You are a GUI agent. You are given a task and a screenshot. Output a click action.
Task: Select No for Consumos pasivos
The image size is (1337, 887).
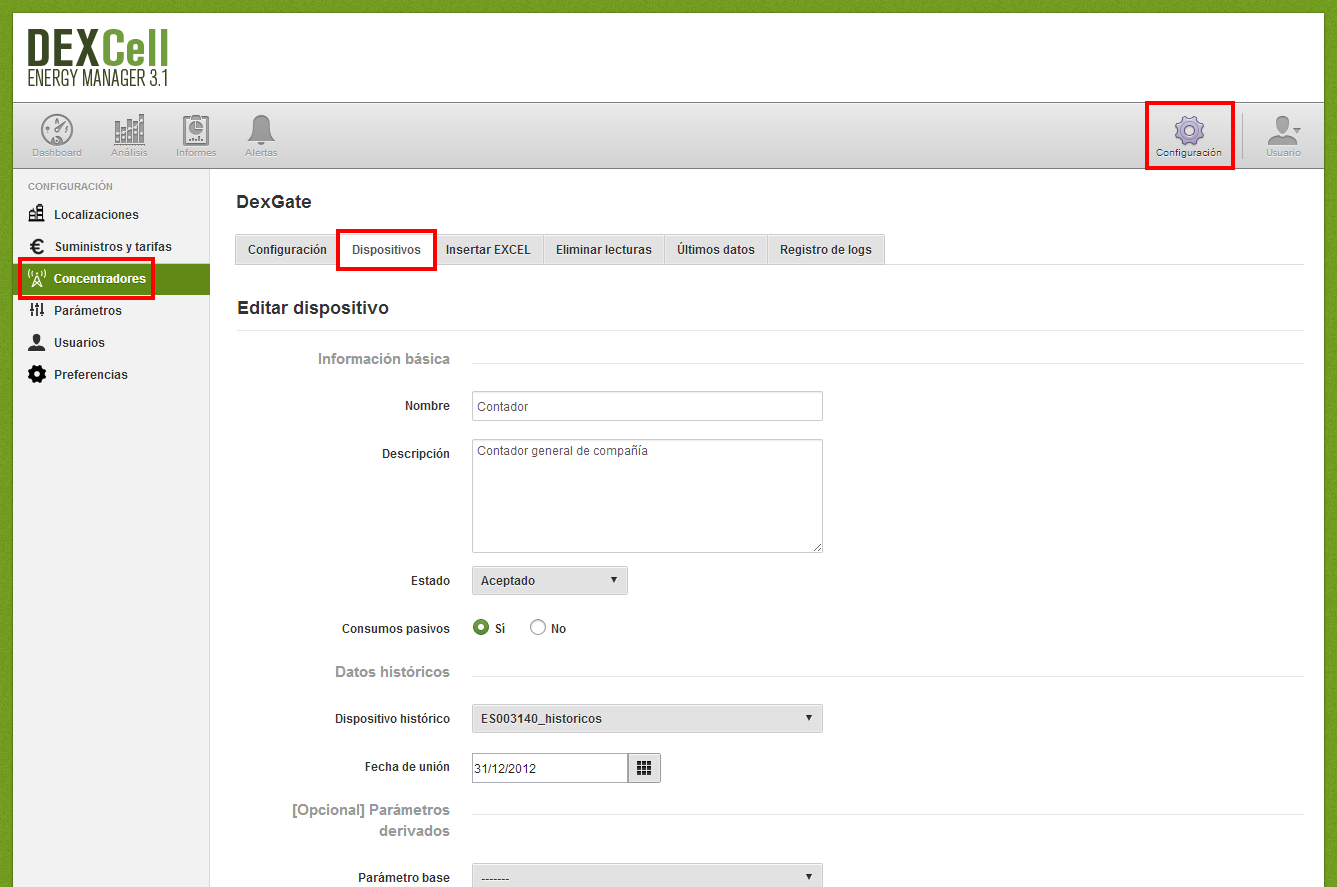[x=538, y=628]
